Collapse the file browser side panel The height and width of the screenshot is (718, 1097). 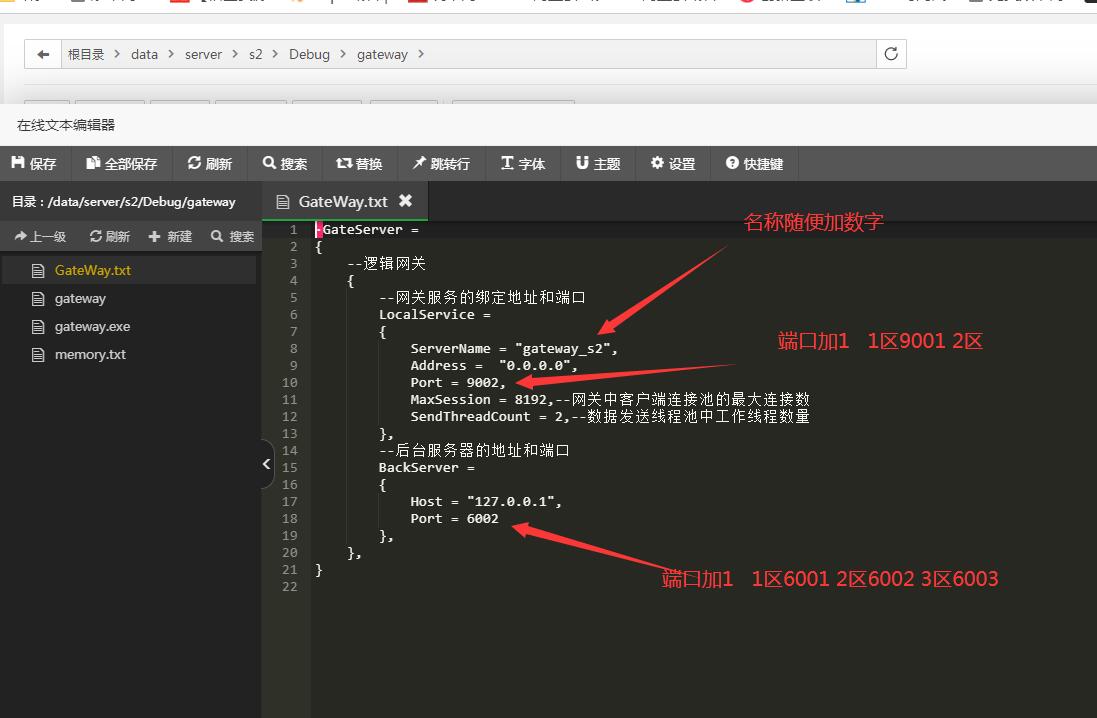click(x=265, y=464)
